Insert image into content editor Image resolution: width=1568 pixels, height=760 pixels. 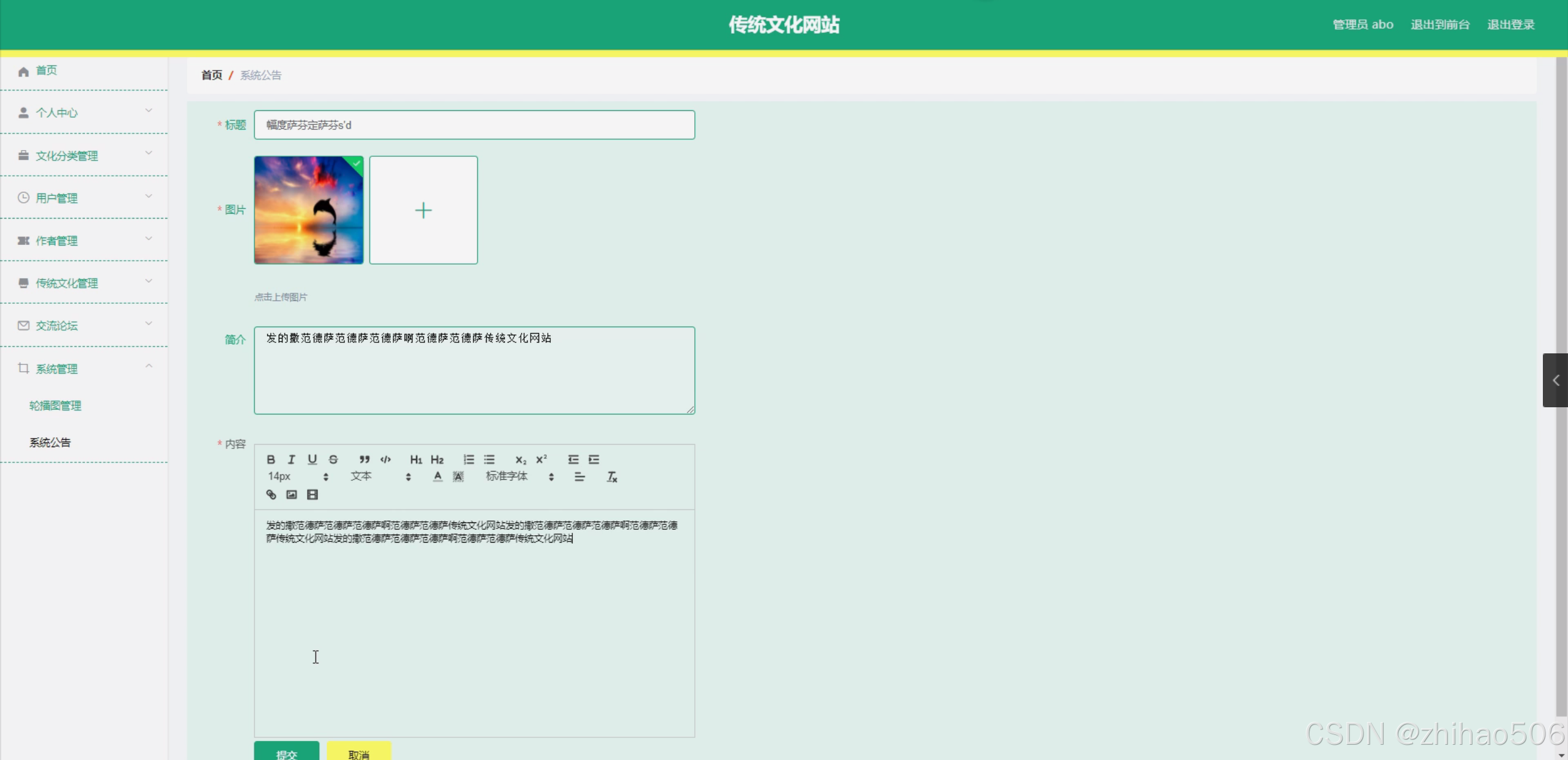point(292,494)
